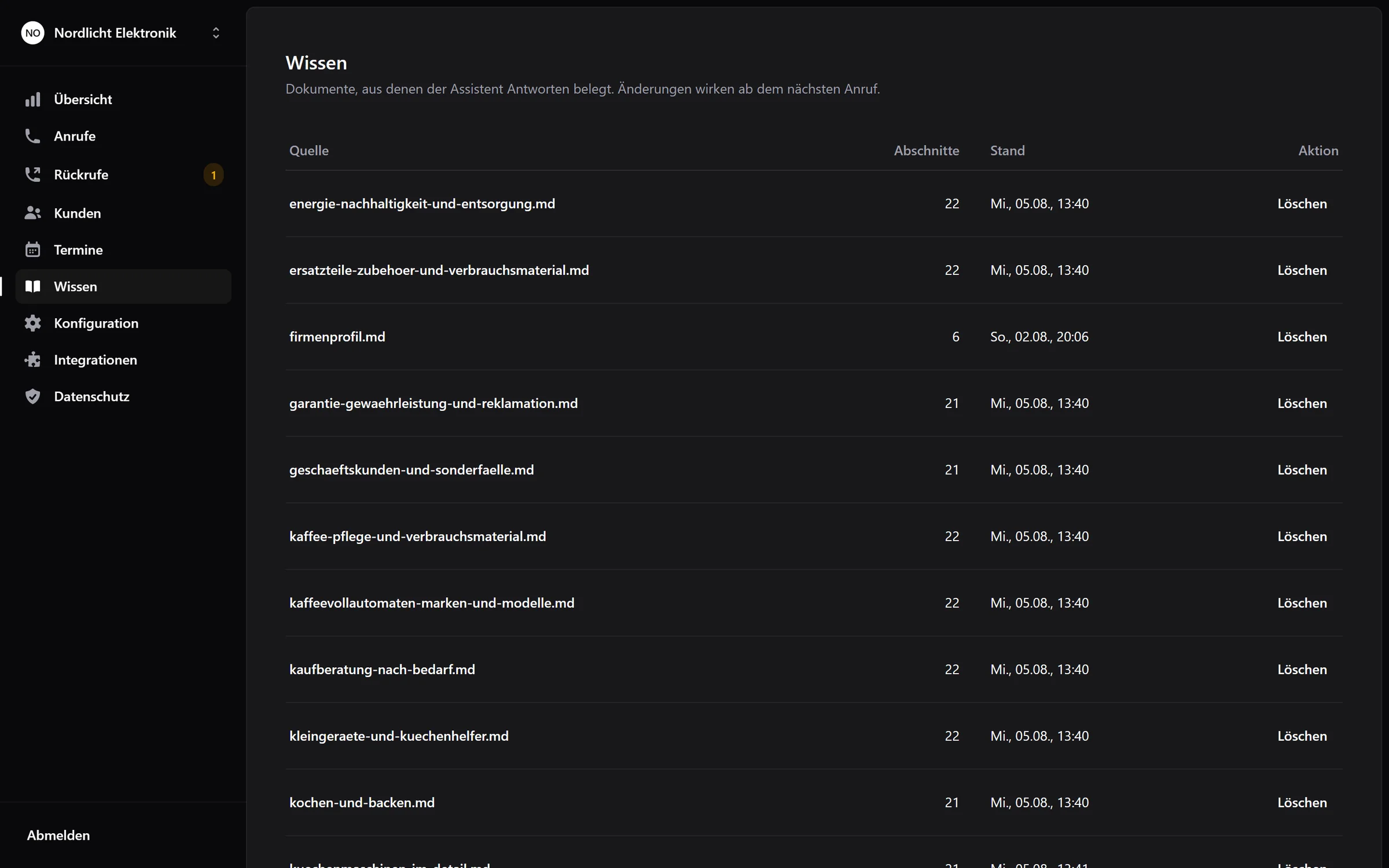Expand the Nordlicht Elektronik account switcher
The height and width of the screenshot is (868, 1389).
click(x=216, y=33)
